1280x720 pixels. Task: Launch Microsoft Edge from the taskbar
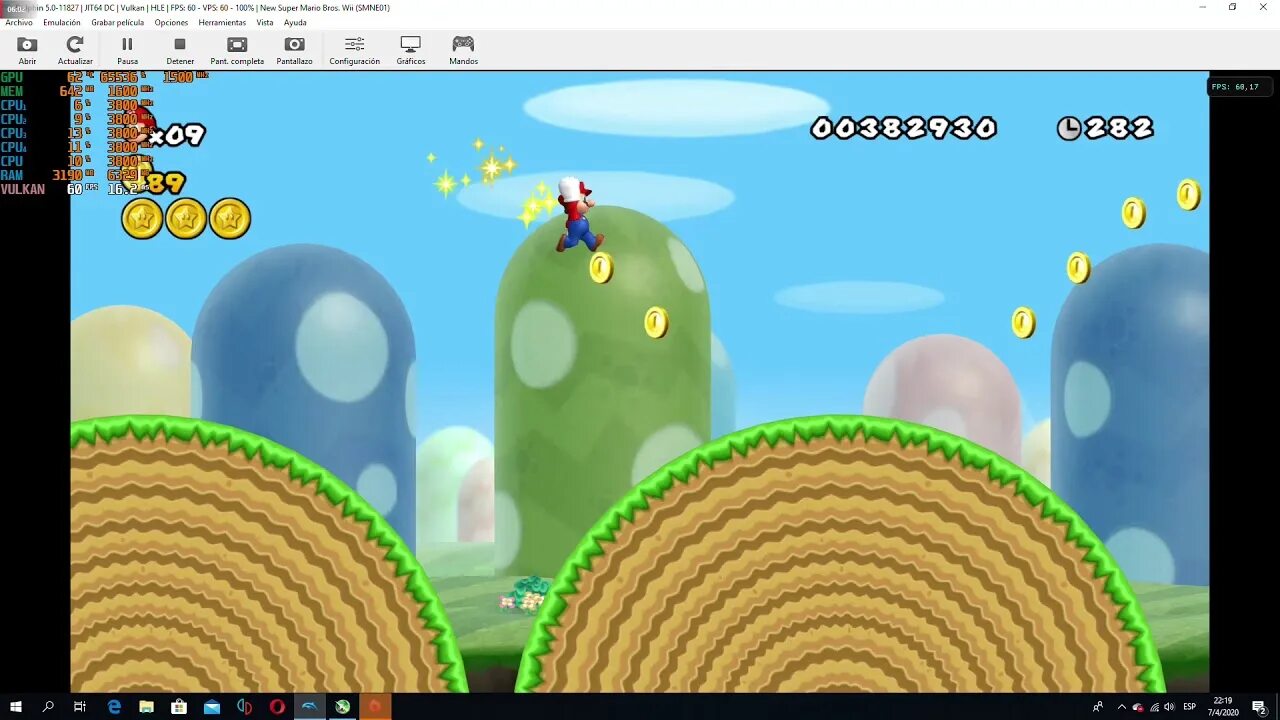pyautogui.click(x=114, y=707)
